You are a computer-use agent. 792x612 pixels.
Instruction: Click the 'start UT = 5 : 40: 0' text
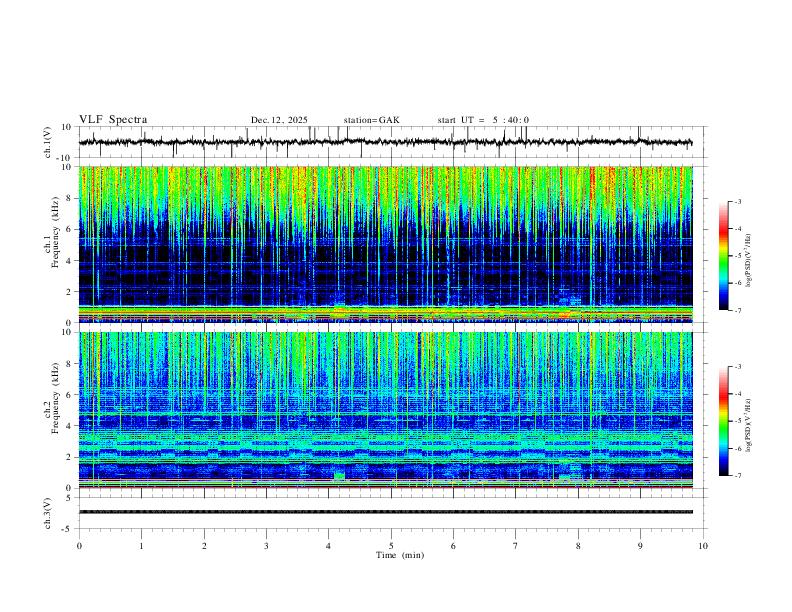483,120
